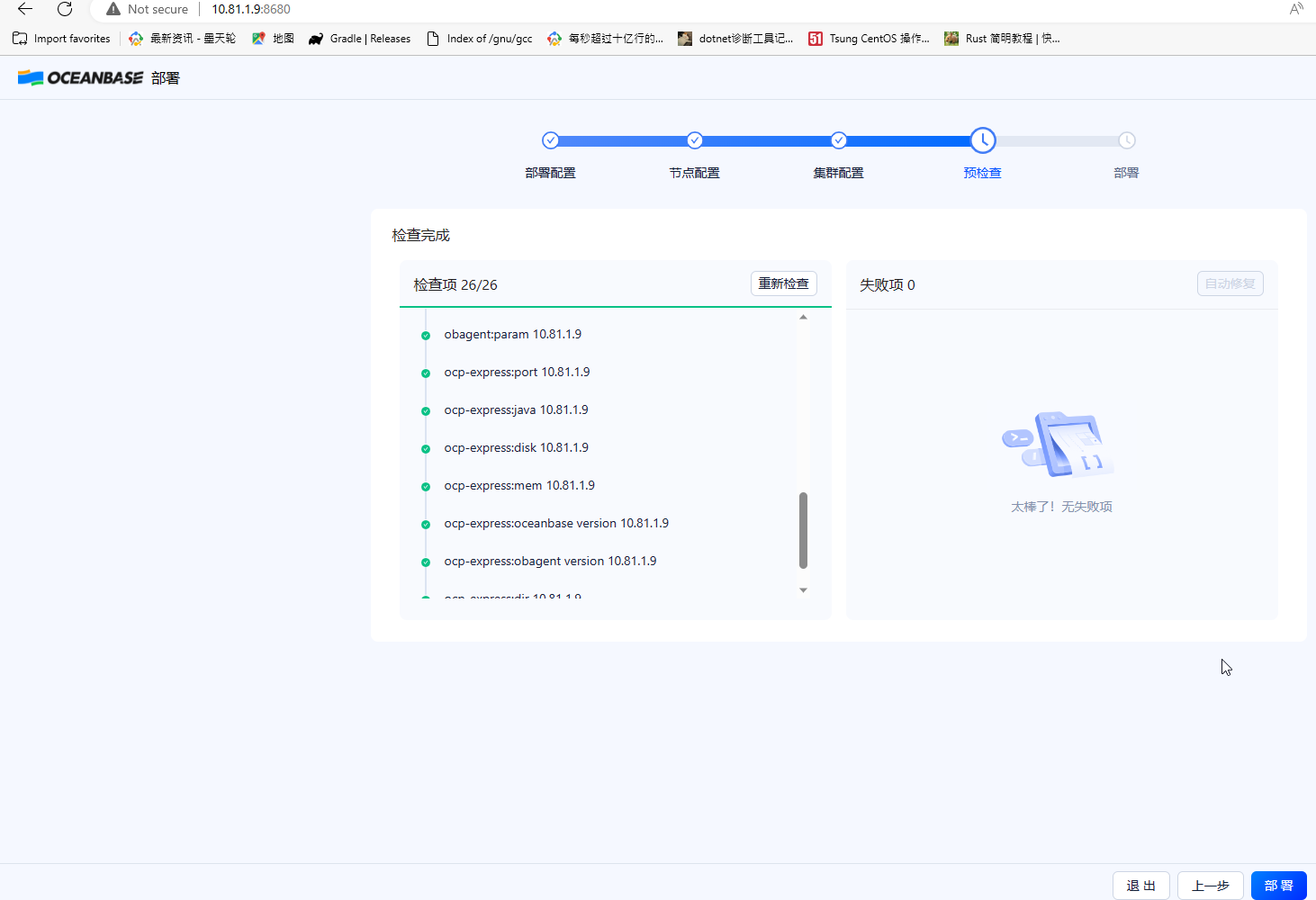Refresh the page in the browser
The image size is (1316, 900).
(64, 9)
